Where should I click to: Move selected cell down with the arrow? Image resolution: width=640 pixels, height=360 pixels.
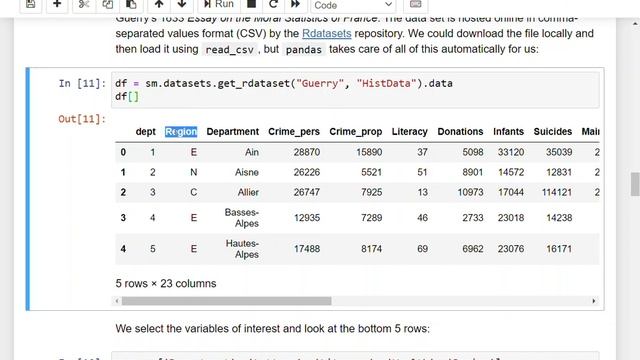[182, 4]
